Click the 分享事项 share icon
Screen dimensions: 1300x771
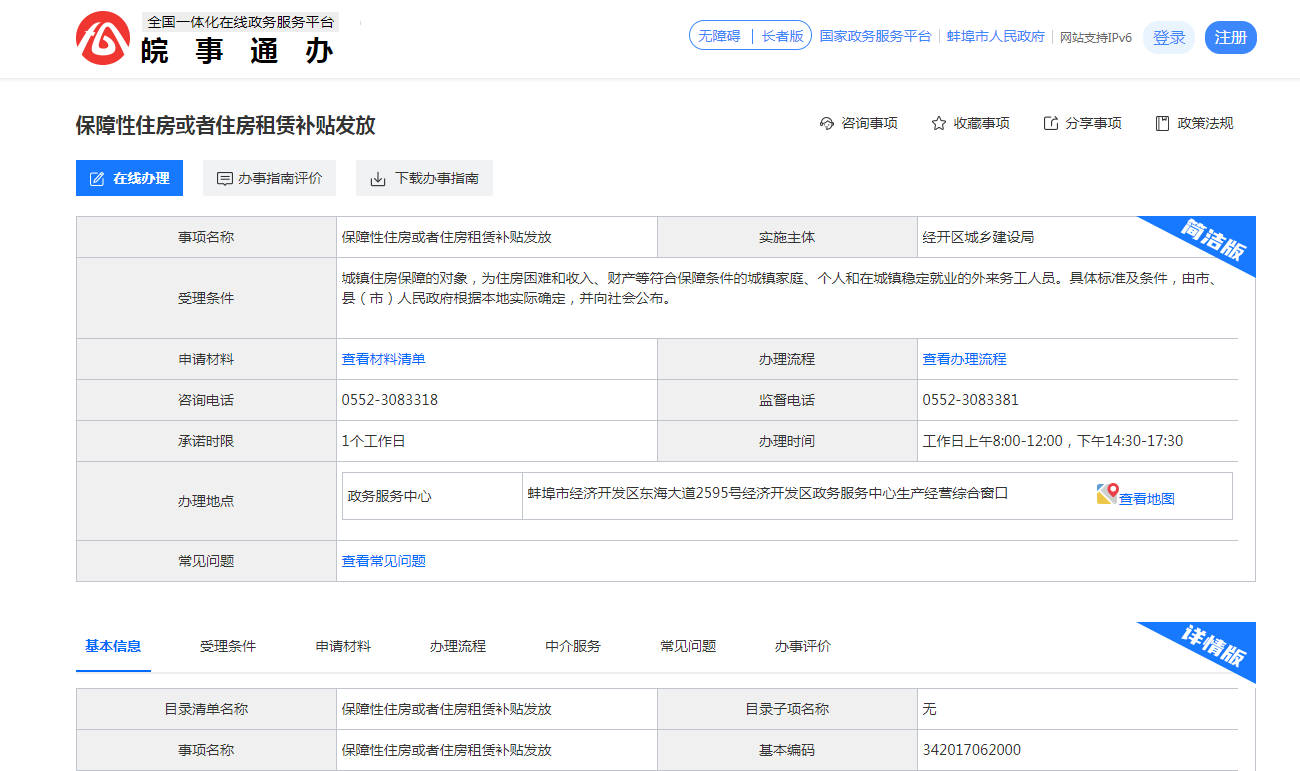[1050, 124]
